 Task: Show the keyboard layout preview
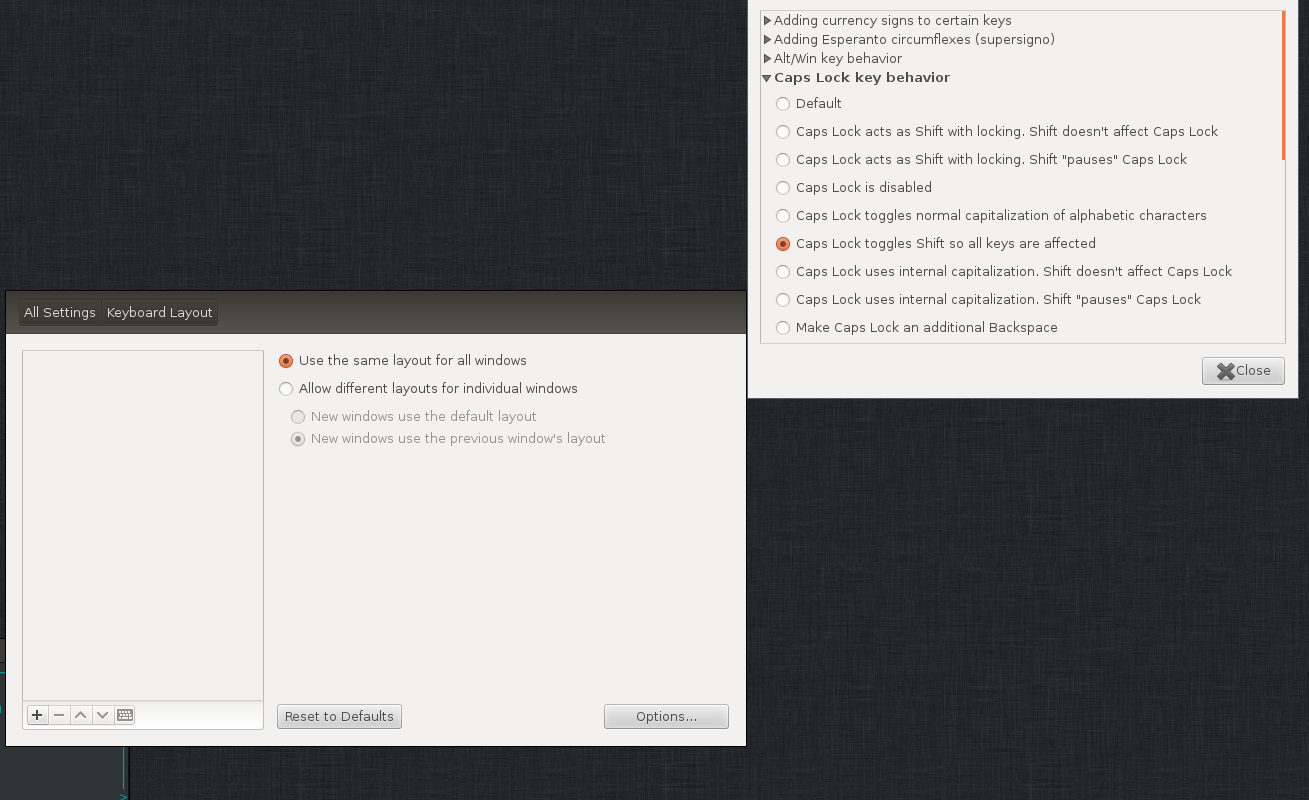pyautogui.click(x=124, y=714)
